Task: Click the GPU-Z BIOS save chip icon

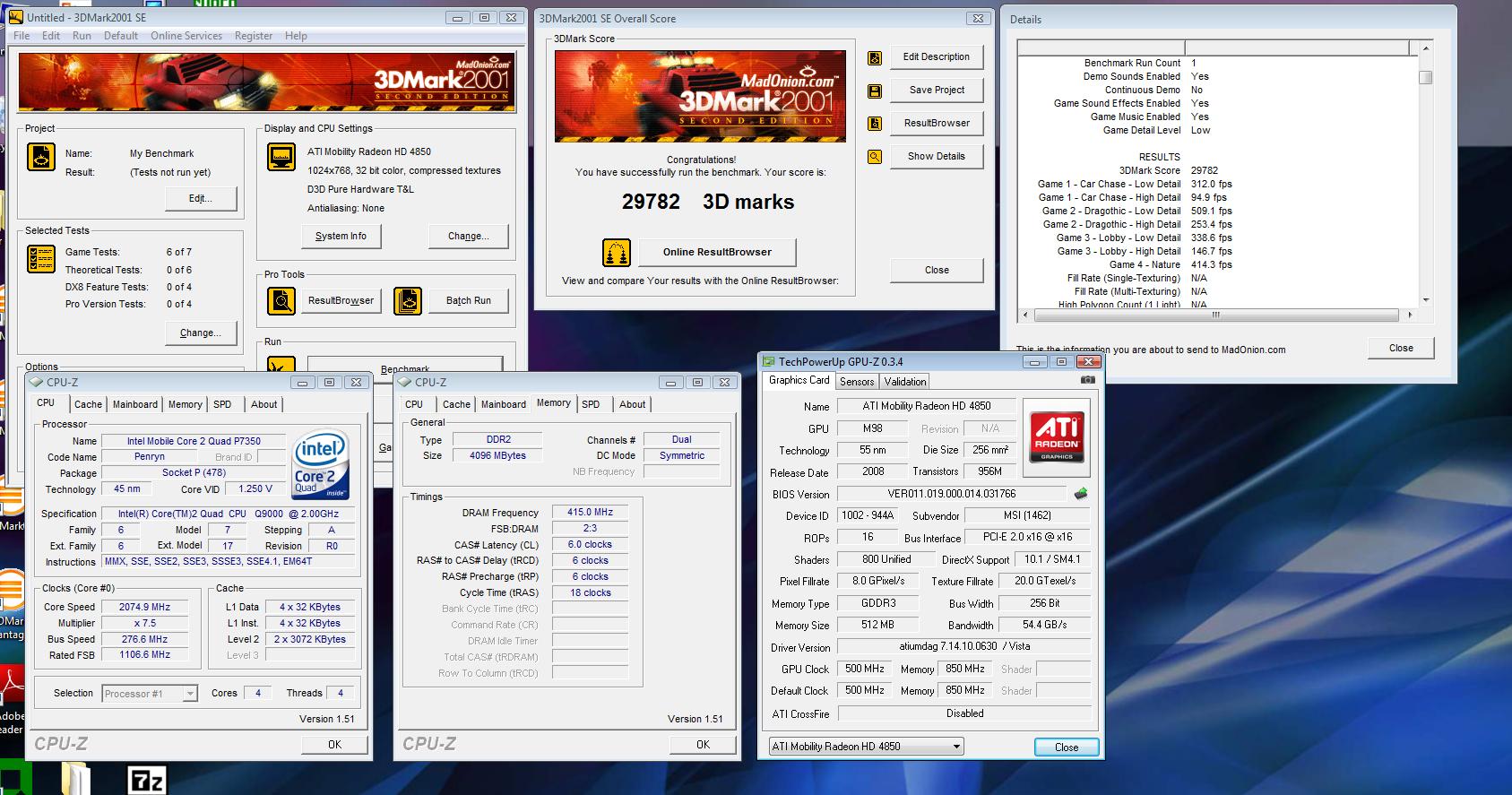Action: click(x=1081, y=494)
